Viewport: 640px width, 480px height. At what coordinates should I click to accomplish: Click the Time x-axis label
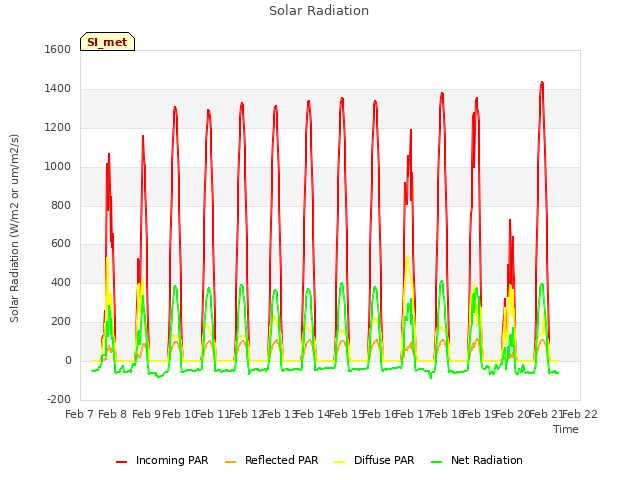[565, 429]
